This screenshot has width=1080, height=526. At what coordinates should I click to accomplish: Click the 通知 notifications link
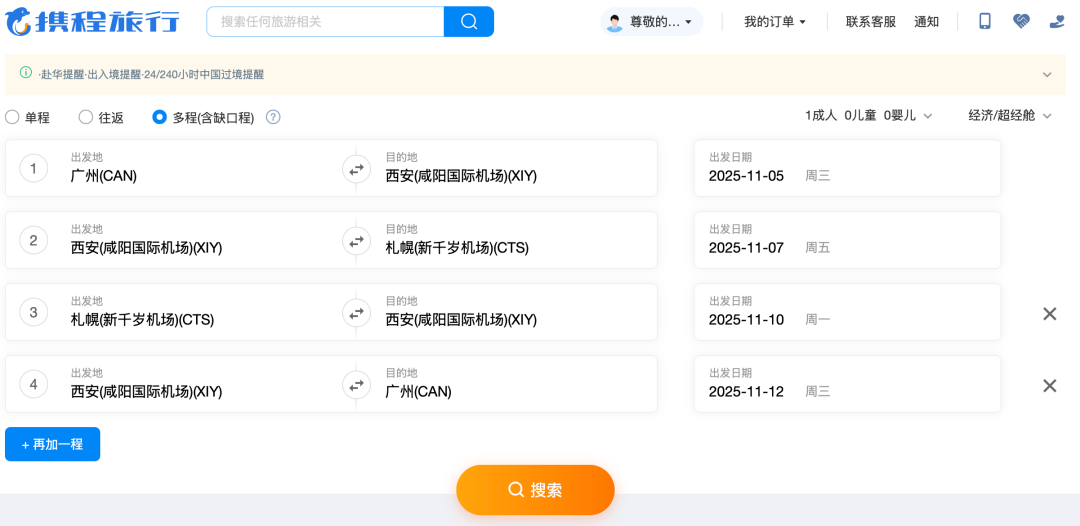point(926,22)
